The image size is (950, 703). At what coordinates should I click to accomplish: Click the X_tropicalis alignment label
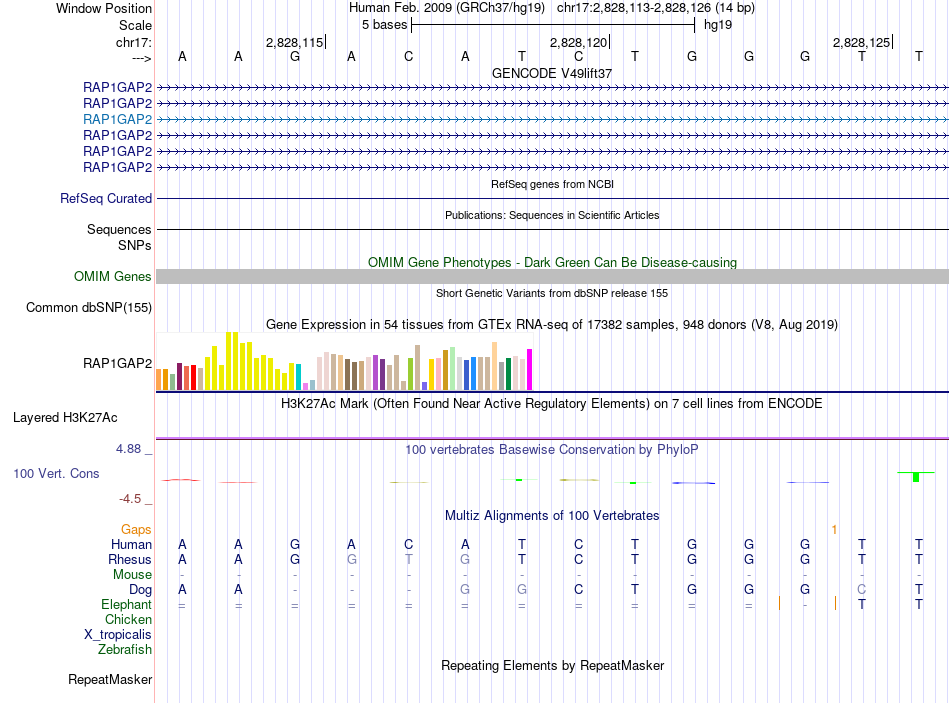(118, 635)
